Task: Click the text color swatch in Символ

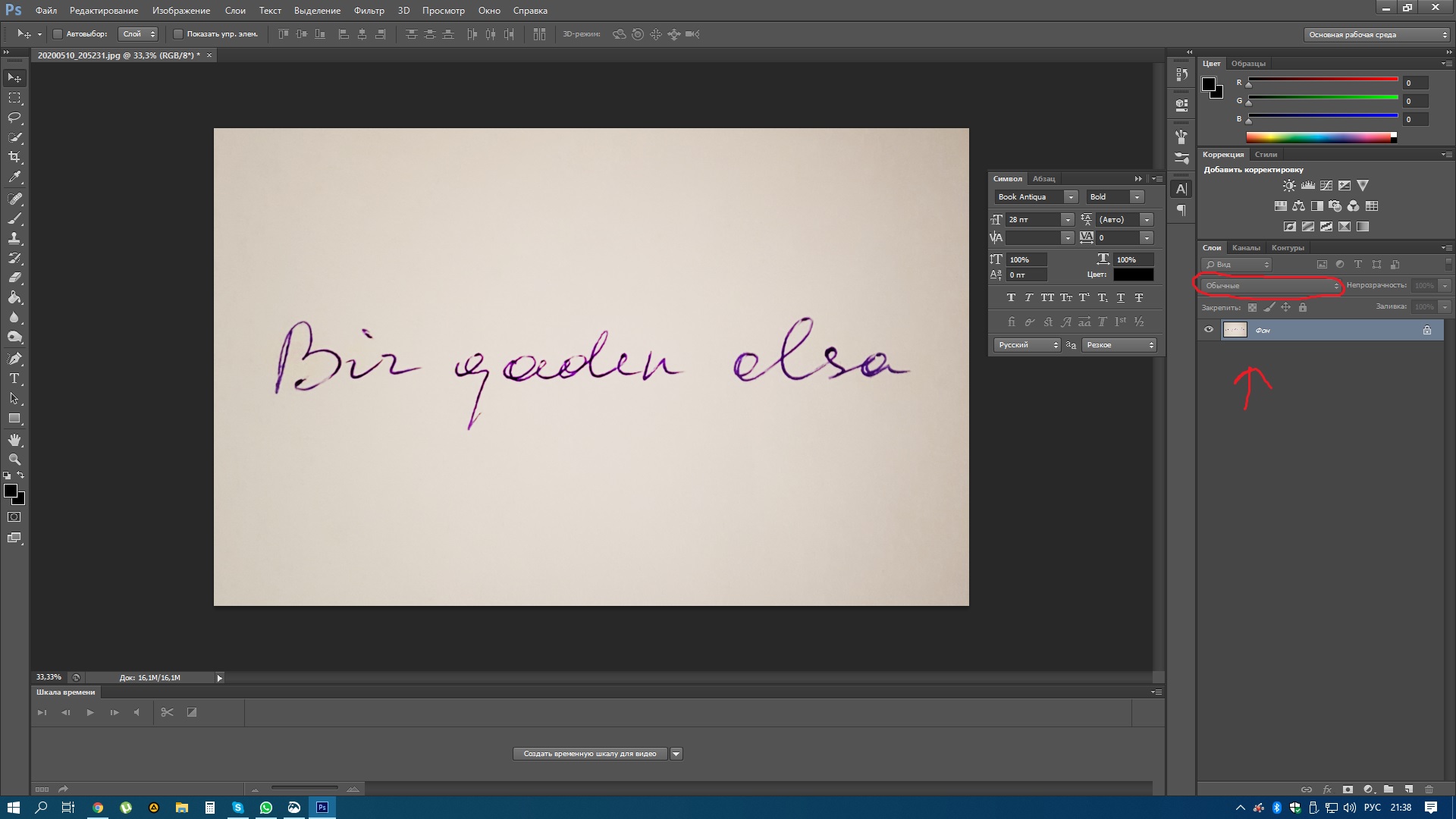Action: pyautogui.click(x=1133, y=275)
